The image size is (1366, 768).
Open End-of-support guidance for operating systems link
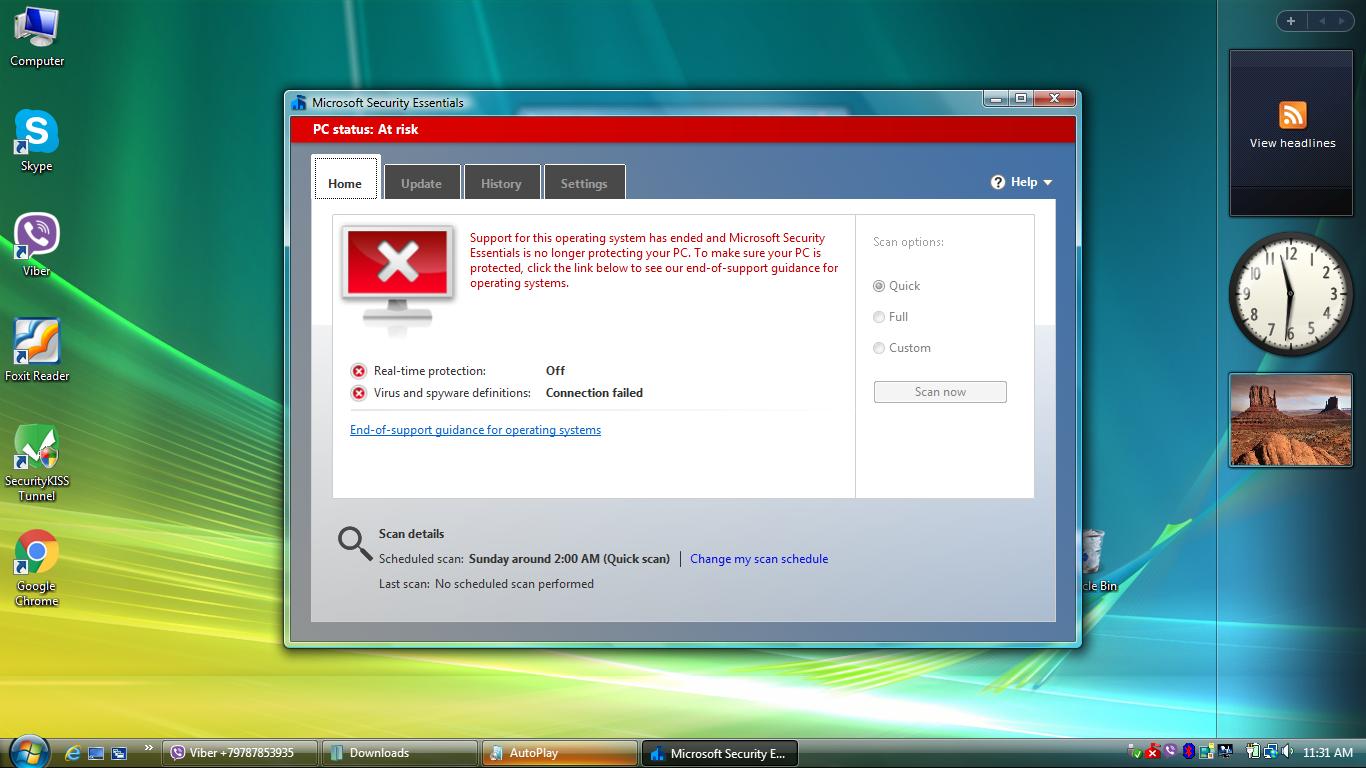[475, 430]
